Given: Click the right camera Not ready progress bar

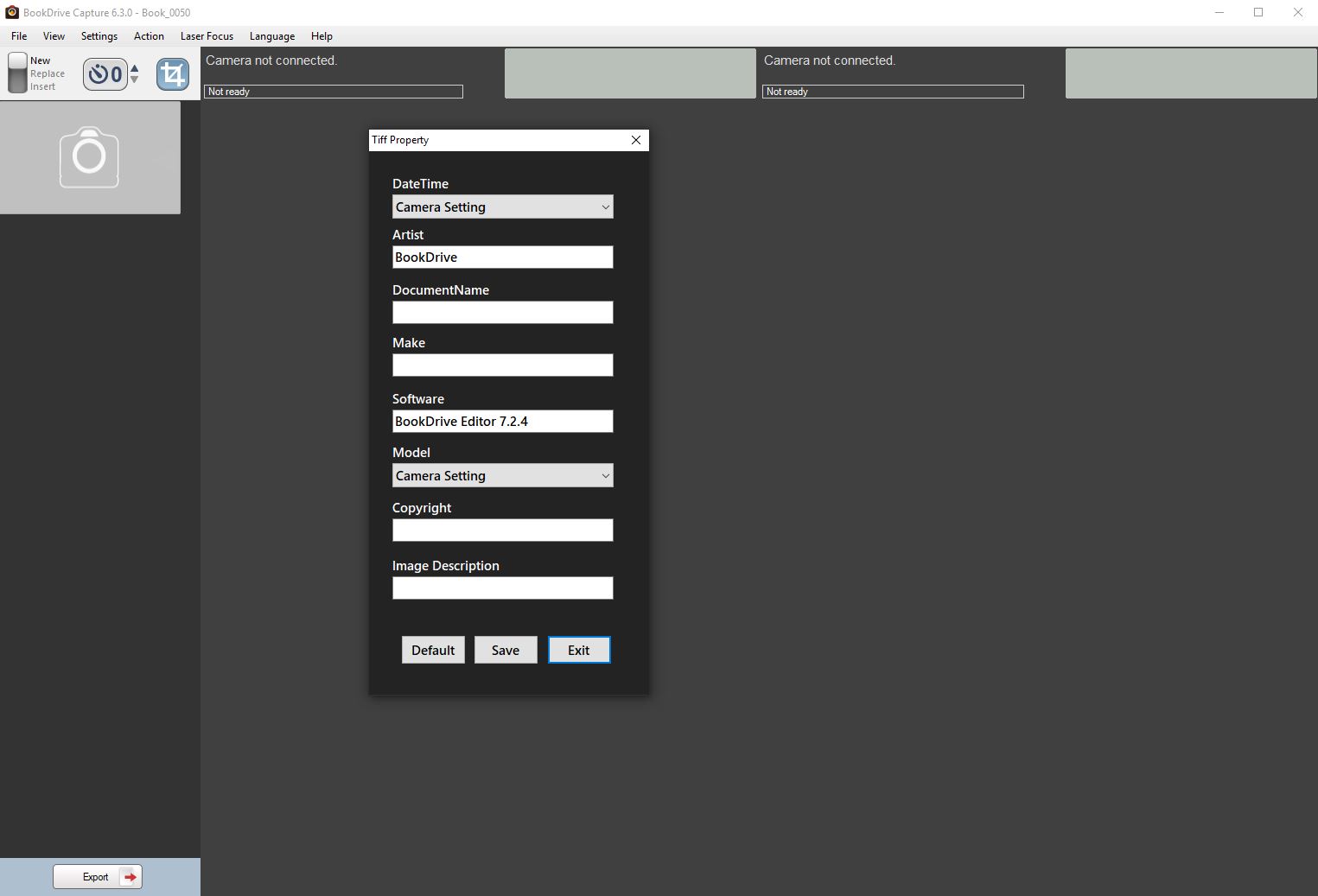Looking at the screenshot, I should coord(893,92).
